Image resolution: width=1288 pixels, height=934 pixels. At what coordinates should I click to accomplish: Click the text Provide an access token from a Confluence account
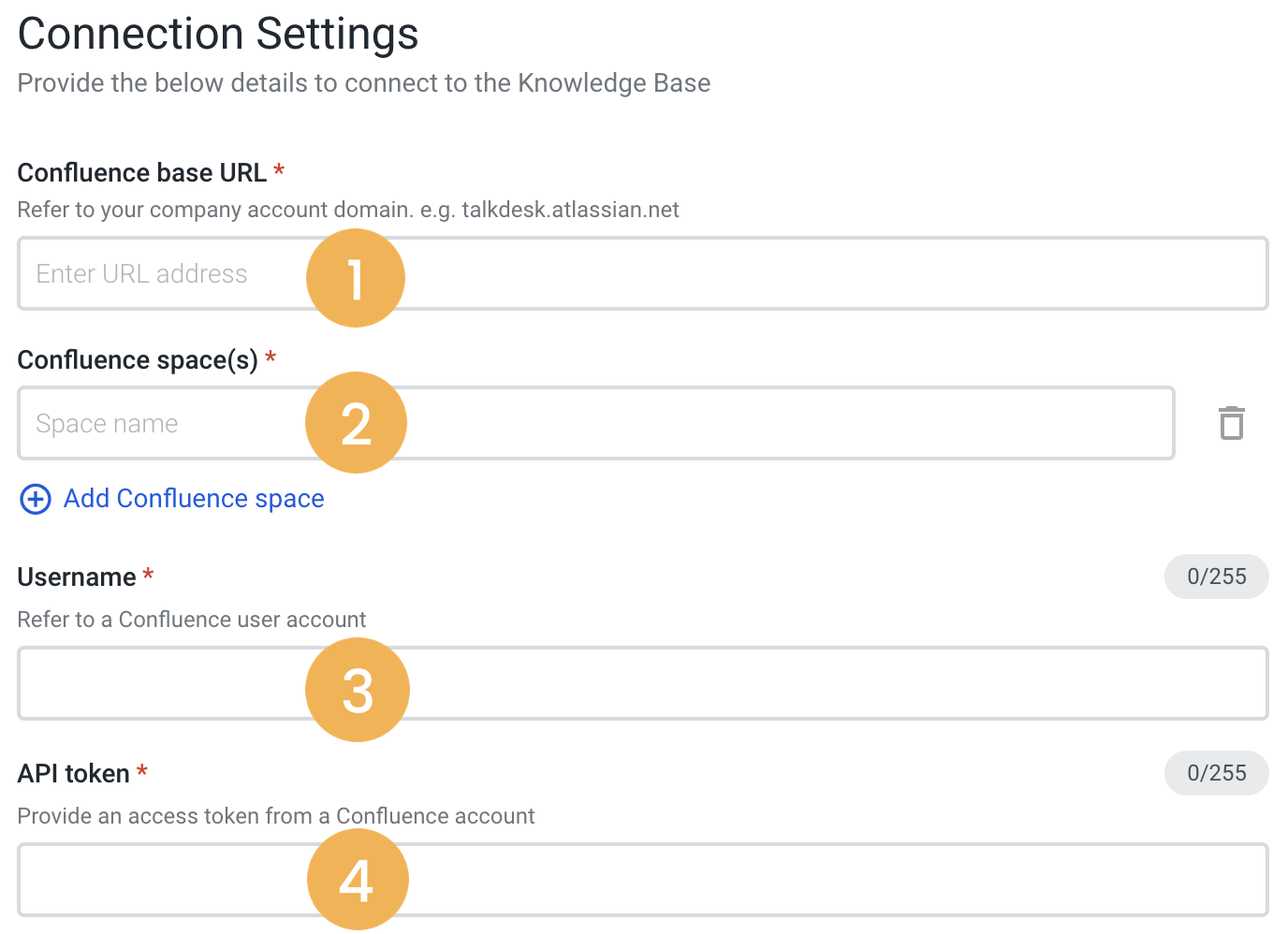(275, 815)
